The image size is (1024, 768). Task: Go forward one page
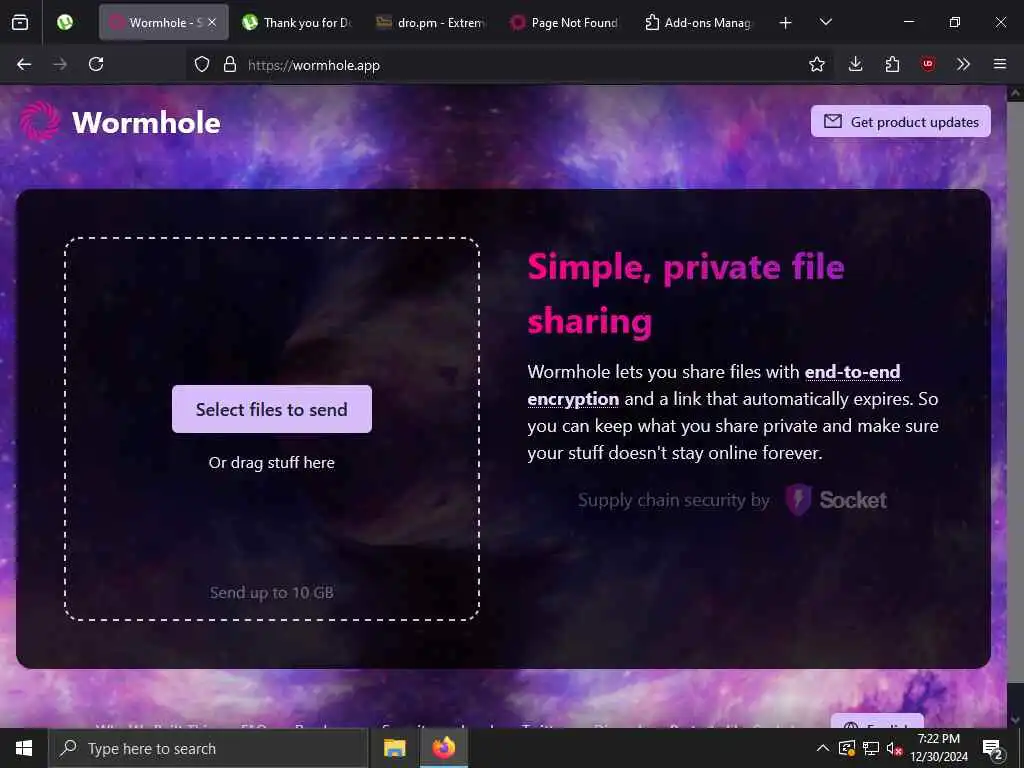[x=60, y=65]
